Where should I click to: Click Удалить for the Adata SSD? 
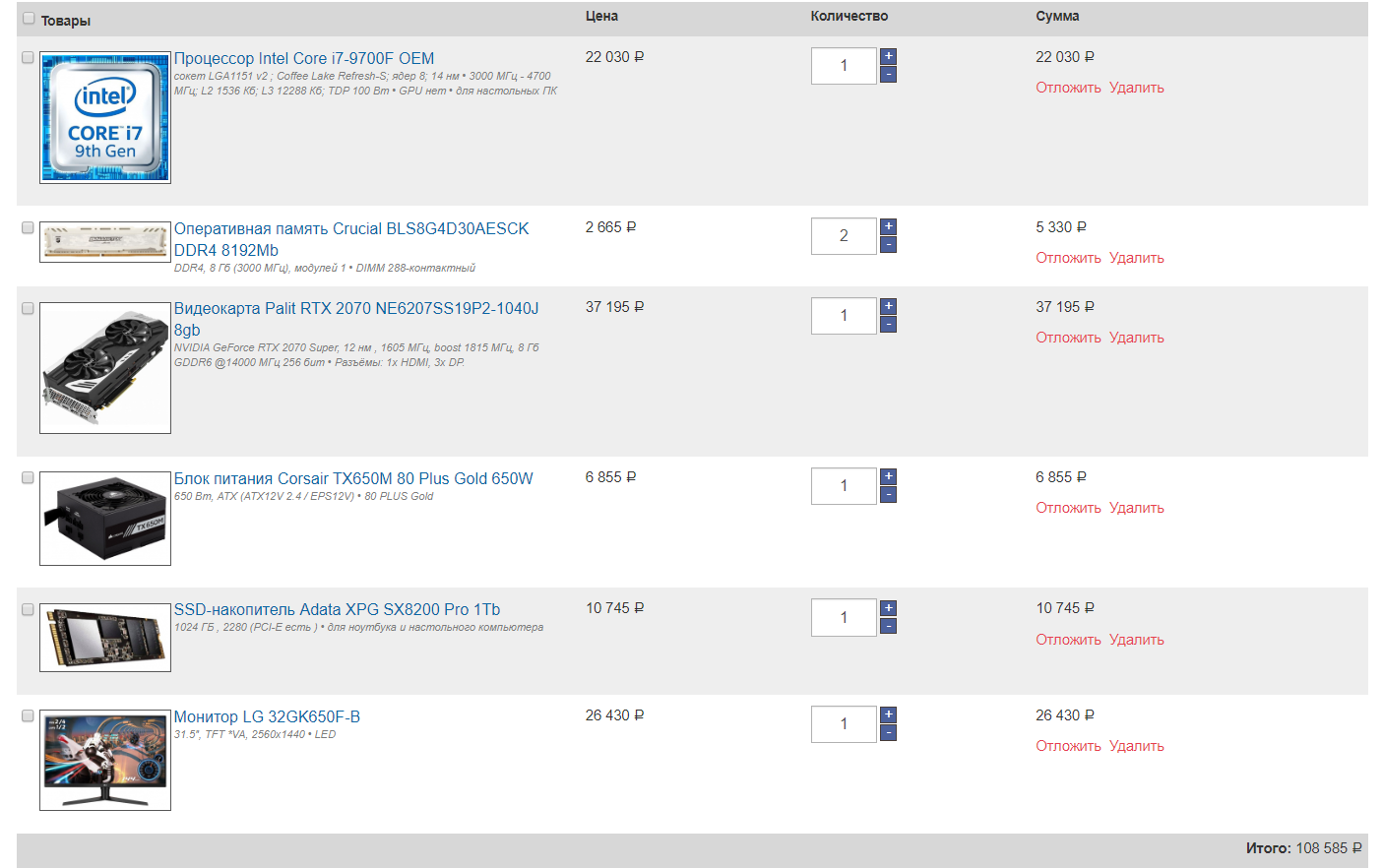click(1136, 640)
